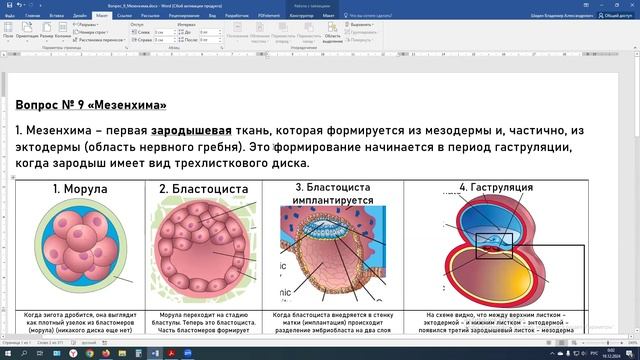The width and height of the screenshot is (640, 360).
Task: Switch to the PDFelement ribbon tab
Action: click(269, 16)
